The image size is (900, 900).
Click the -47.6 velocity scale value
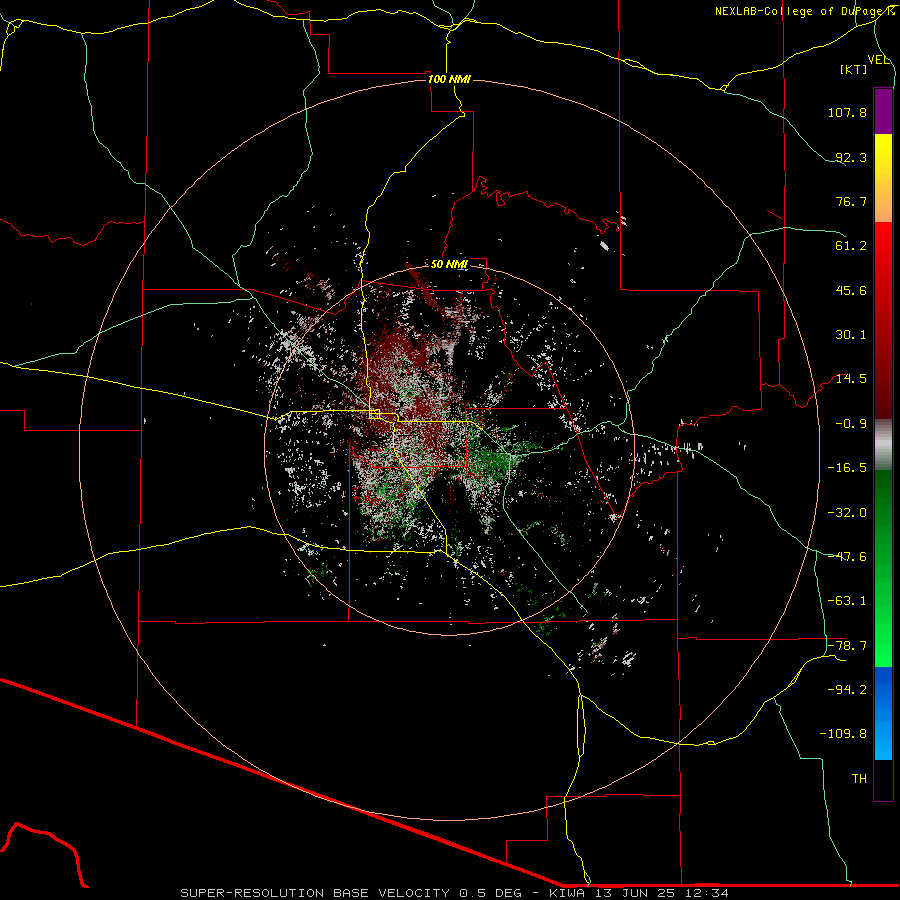[847, 557]
